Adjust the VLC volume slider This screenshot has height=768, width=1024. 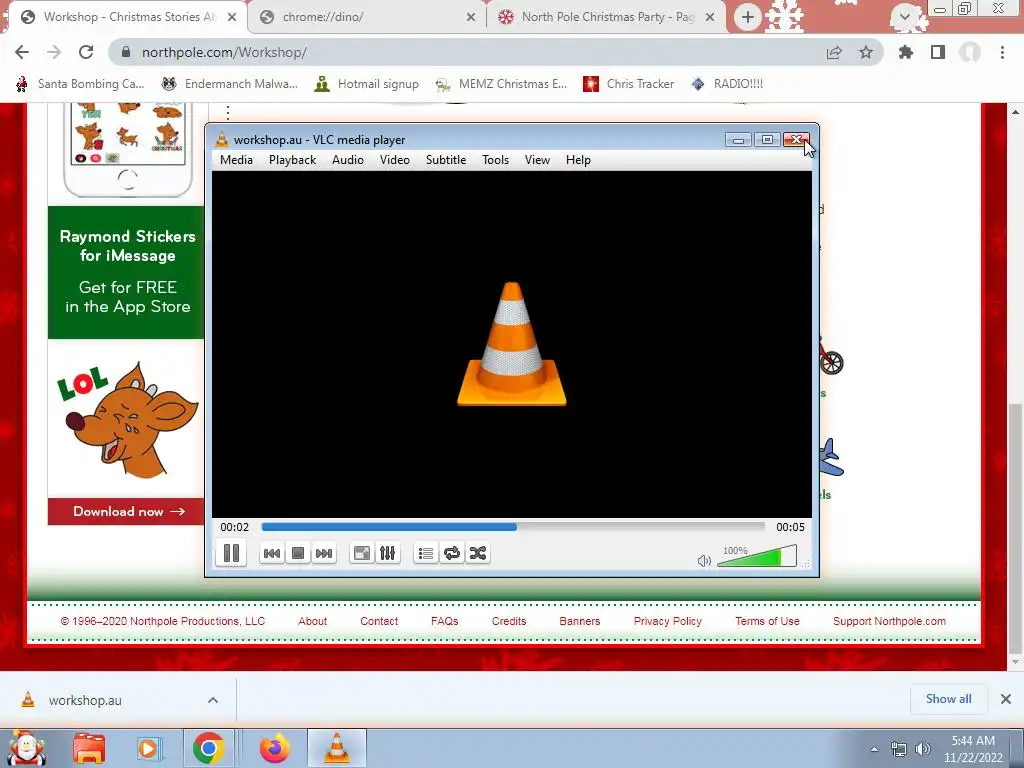[757, 556]
